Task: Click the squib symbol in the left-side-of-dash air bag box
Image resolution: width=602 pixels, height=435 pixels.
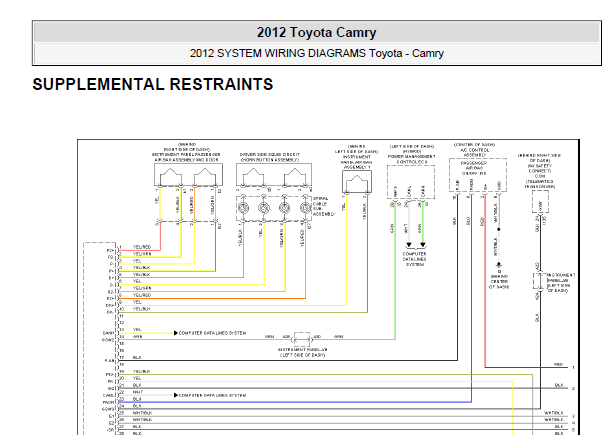Action: (x=357, y=182)
